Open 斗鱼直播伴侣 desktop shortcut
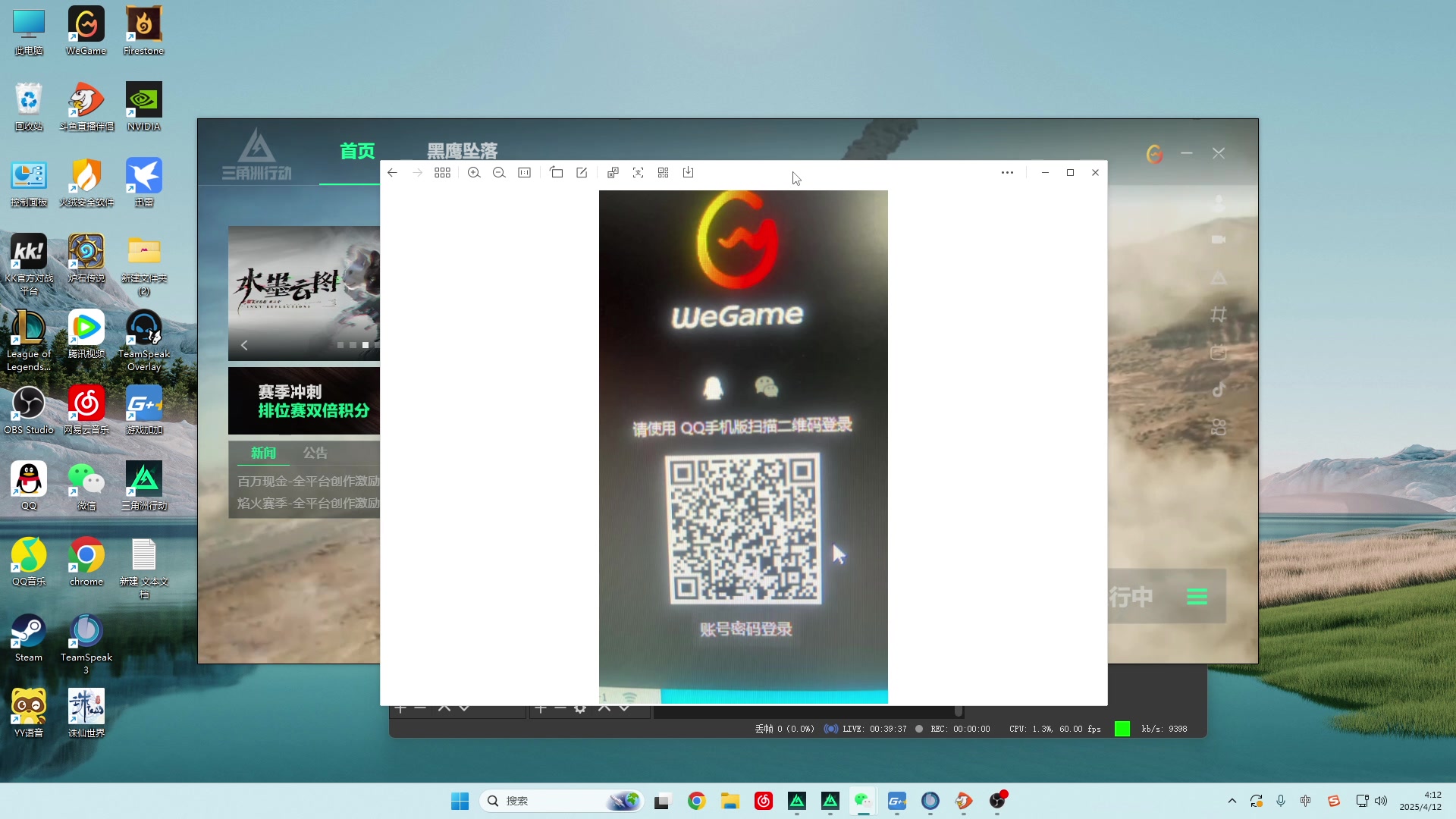 [86, 107]
